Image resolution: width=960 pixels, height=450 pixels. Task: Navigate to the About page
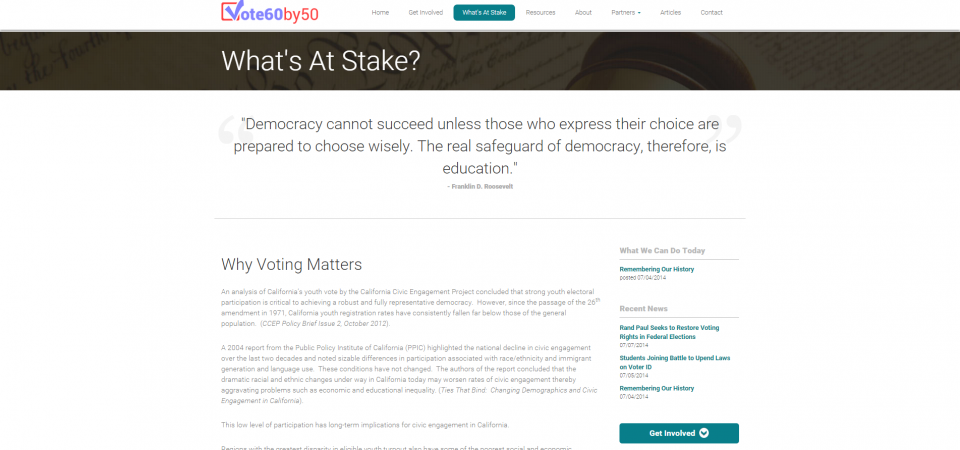tap(583, 13)
